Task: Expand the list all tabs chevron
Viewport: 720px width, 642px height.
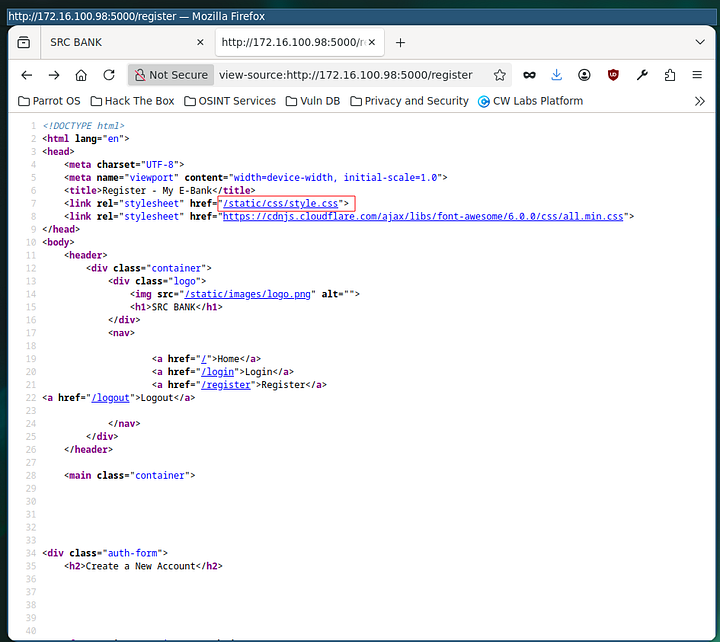Action: (x=700, y=42)
